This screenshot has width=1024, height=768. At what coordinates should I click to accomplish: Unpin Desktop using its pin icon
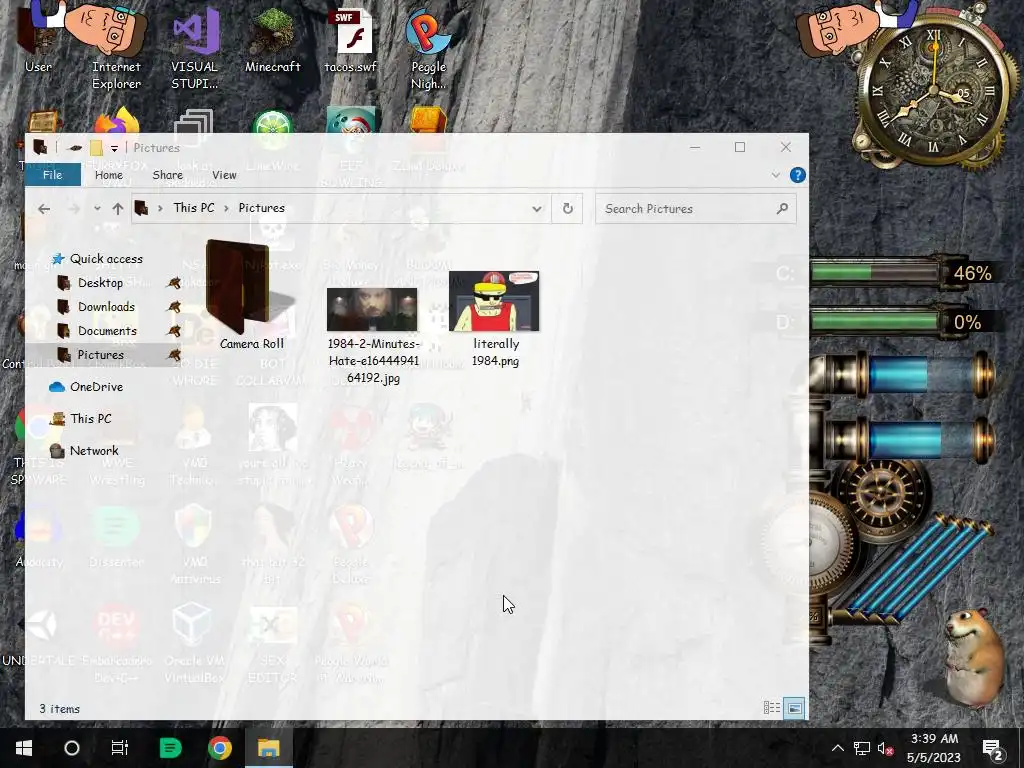coord(174,283)
